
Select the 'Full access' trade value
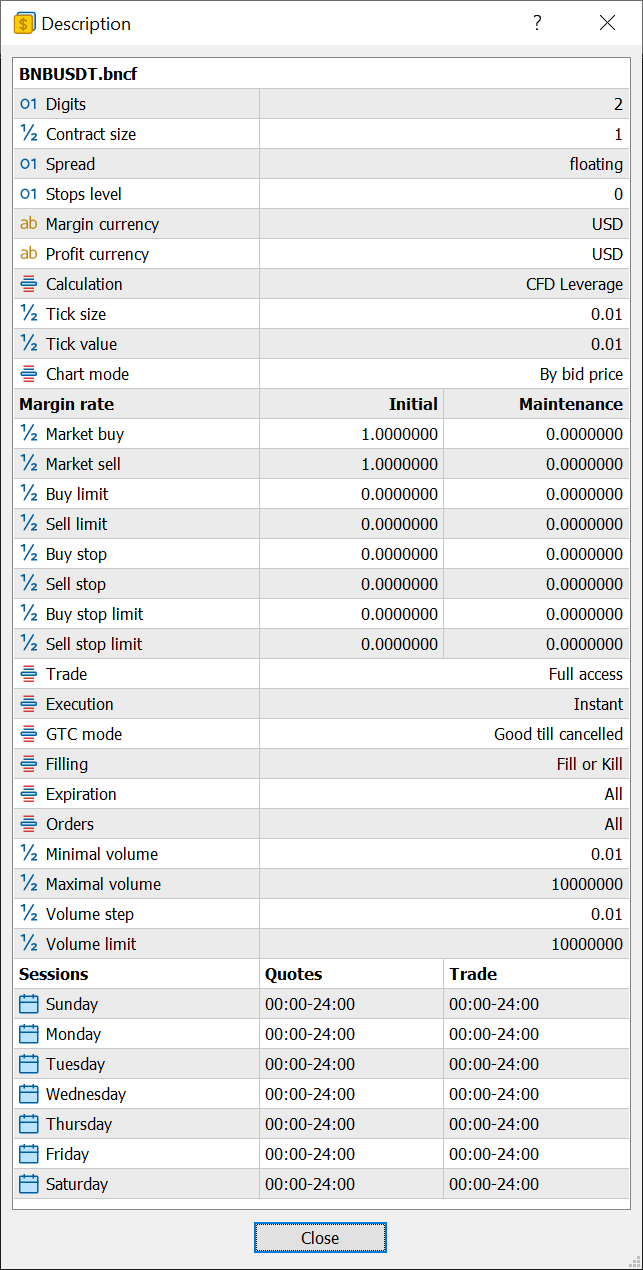pyautogui.click(x=586, y=674)
